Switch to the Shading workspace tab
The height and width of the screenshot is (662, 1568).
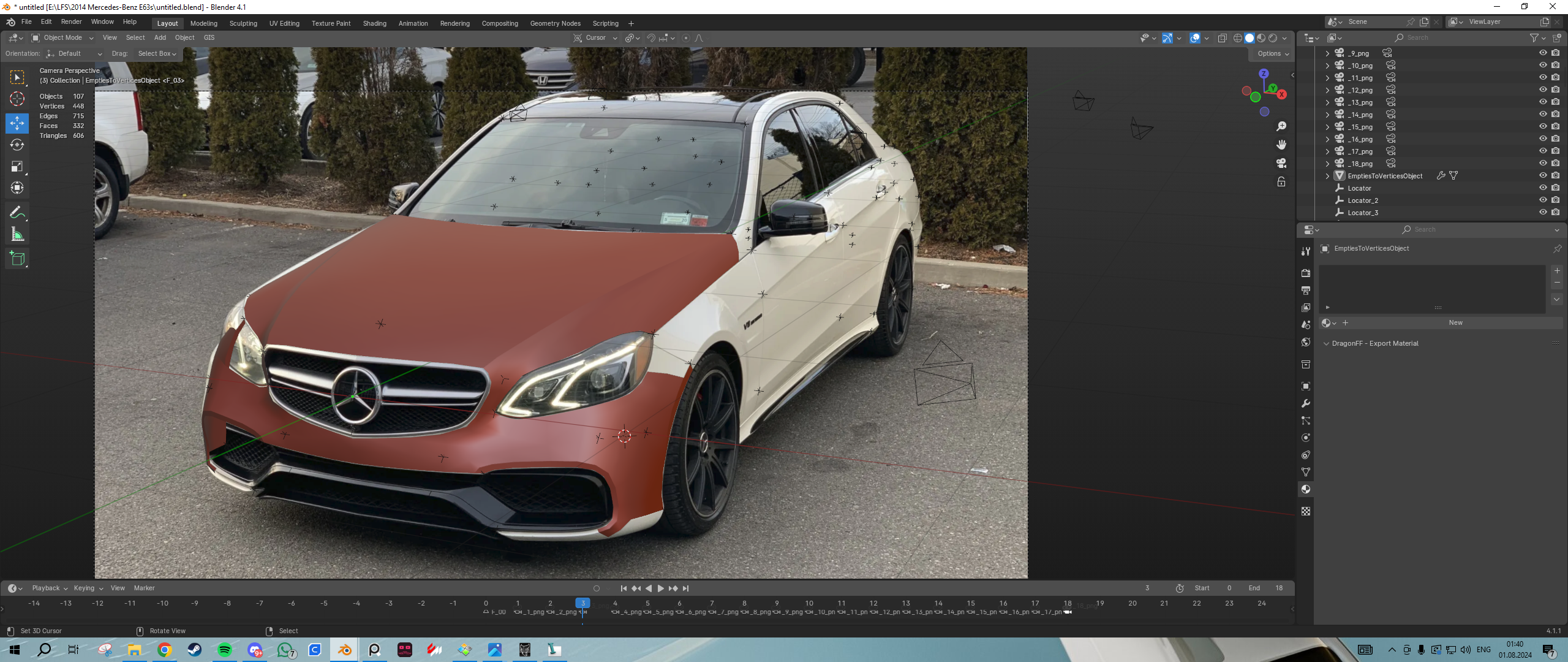tap(374, 24)
